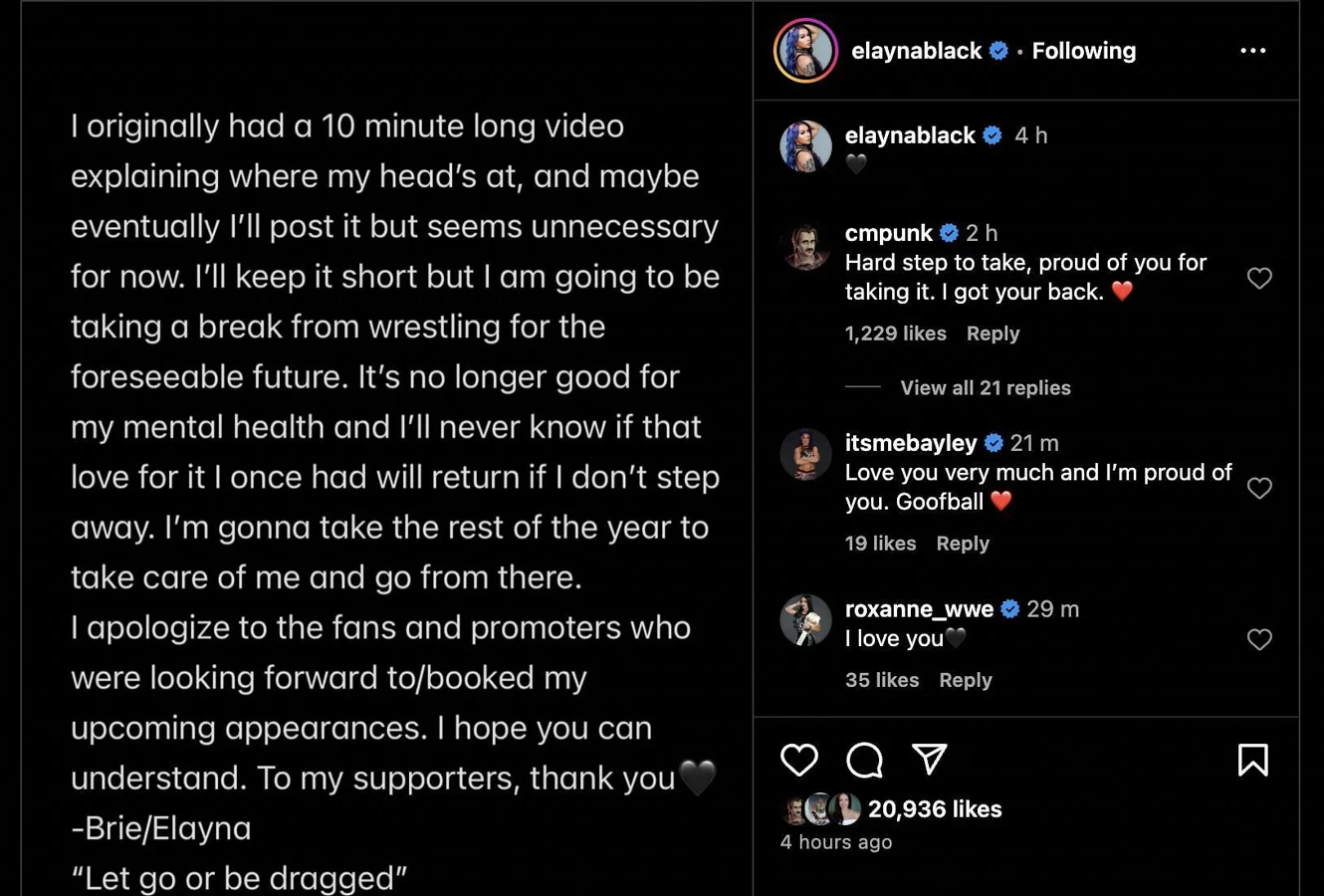1324x896 pixels.
Task: Reply to cmpunk's comment
Action: 993,334
